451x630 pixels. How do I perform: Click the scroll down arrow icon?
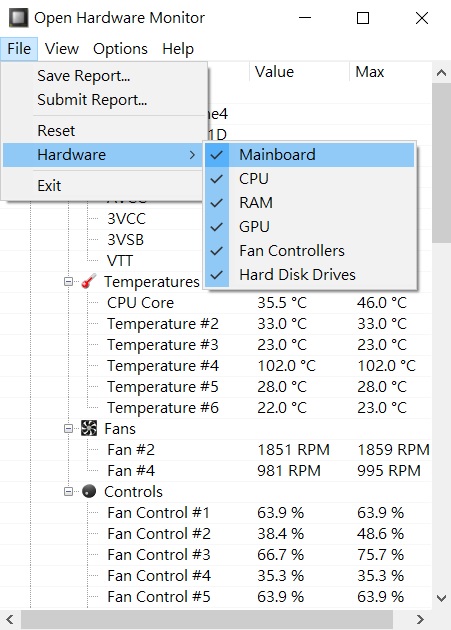[x=441, y=598]
